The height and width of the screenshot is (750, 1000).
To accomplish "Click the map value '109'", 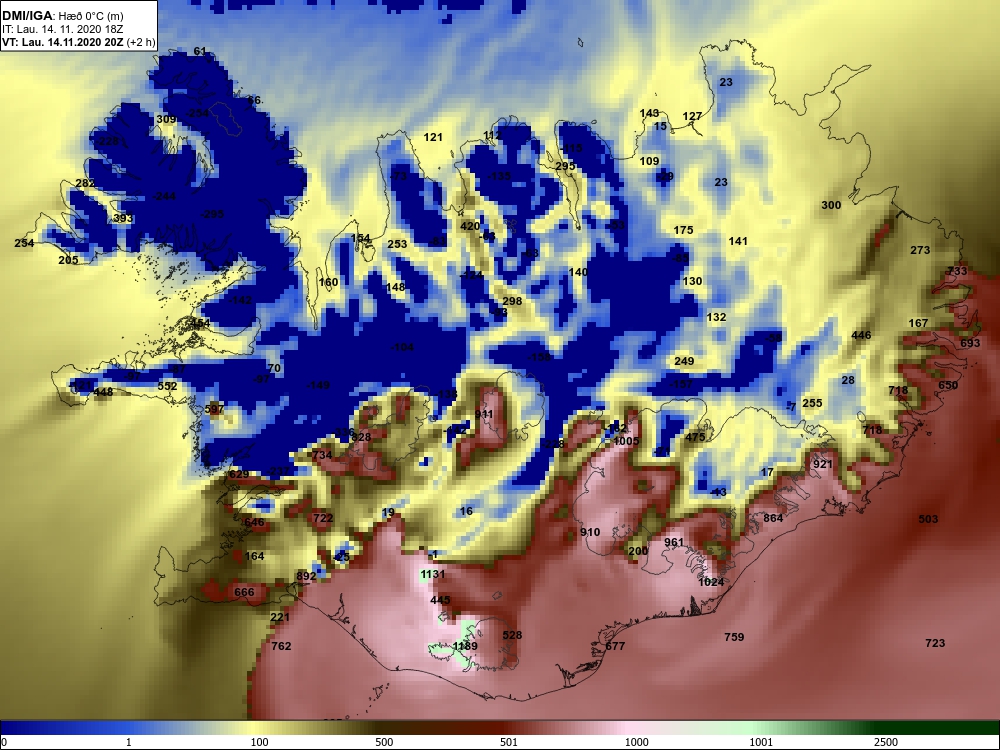I will 649,161.
